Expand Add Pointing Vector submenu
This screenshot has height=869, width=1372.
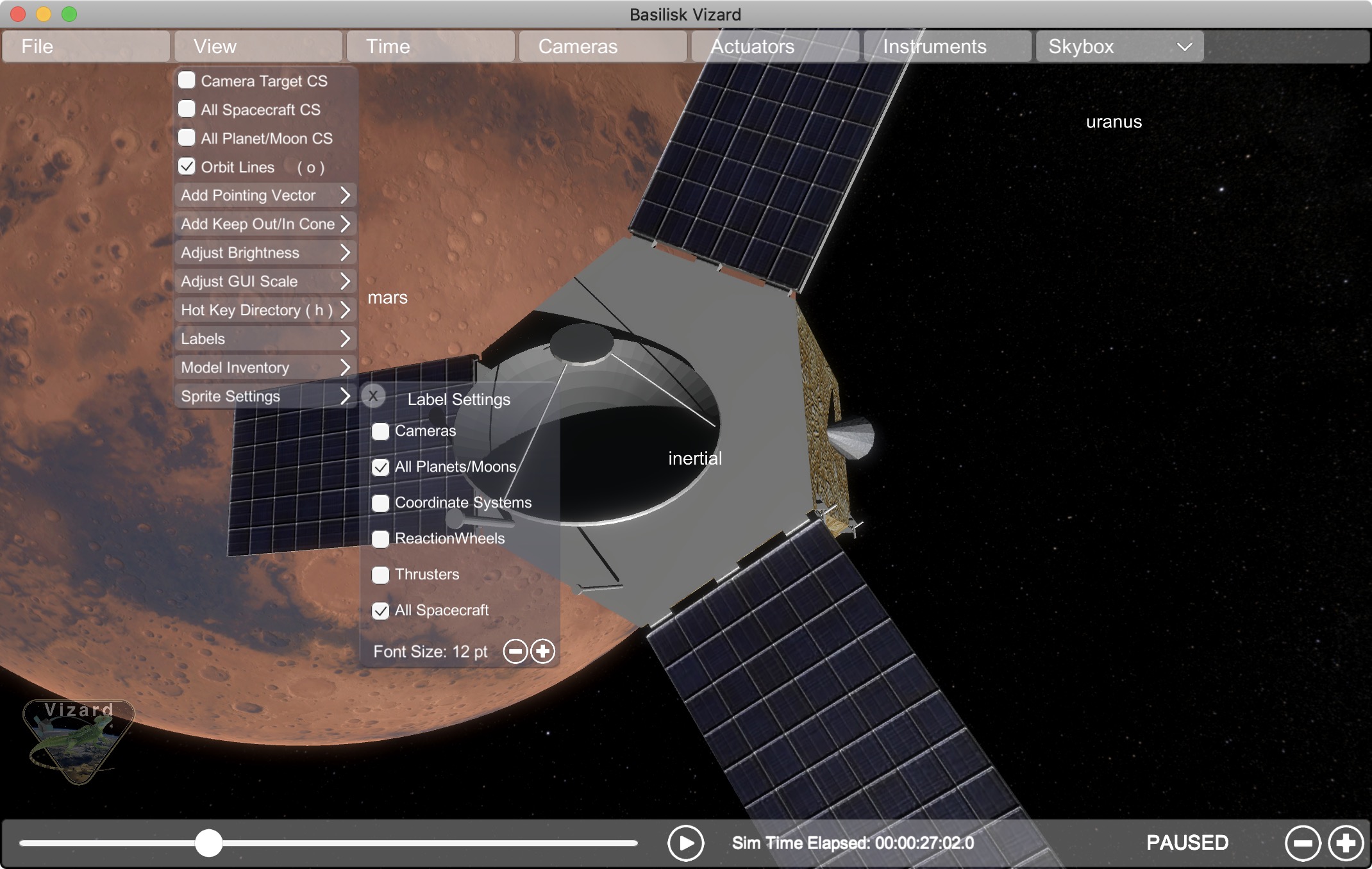tap(345, 195)
